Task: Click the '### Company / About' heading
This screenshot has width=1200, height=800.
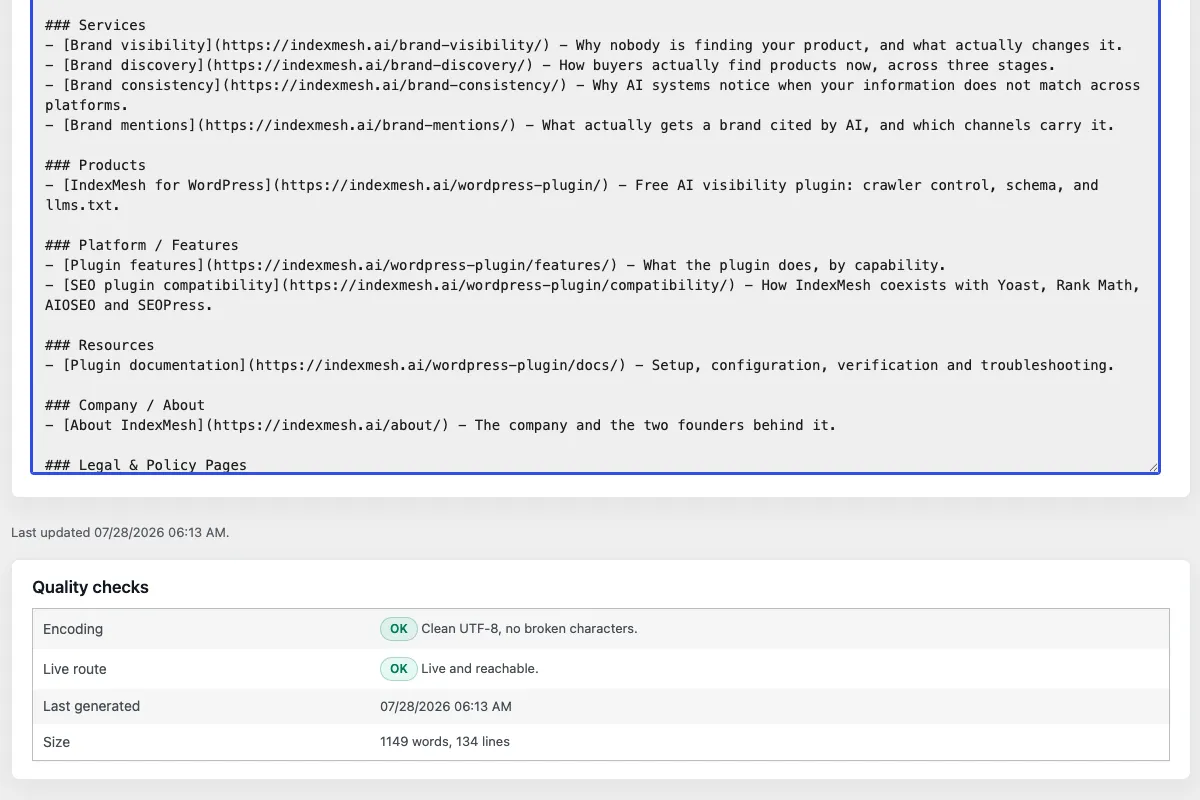Action: coord(125,405)
